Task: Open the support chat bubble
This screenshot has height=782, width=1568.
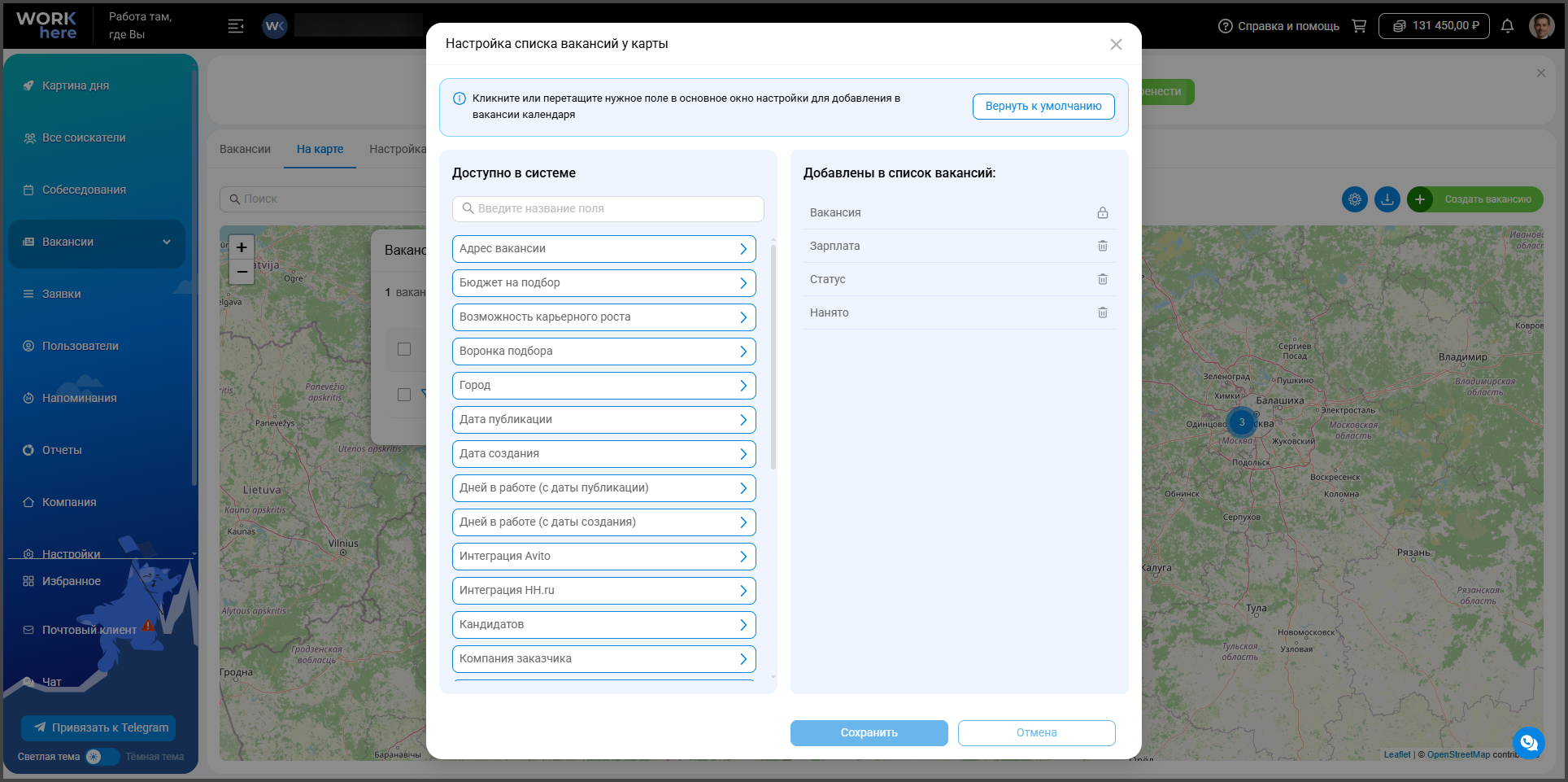Action: click(x=1529, y=742)
